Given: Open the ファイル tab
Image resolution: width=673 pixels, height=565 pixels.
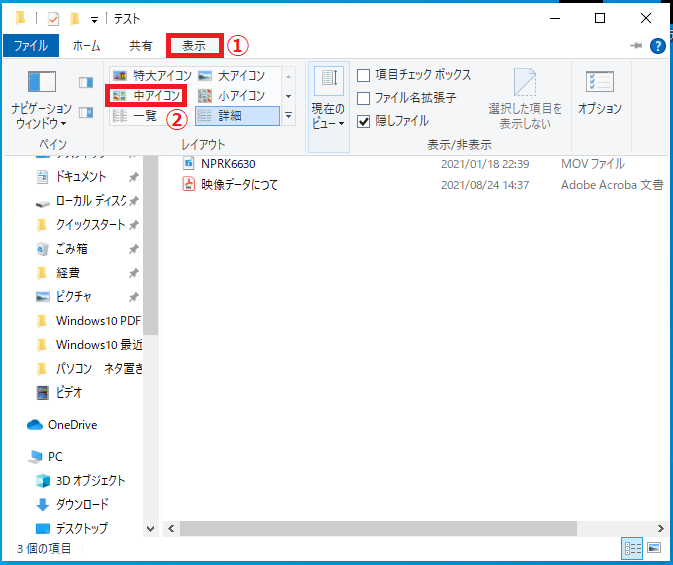Looking at the screenshot, I should [30, 46].
